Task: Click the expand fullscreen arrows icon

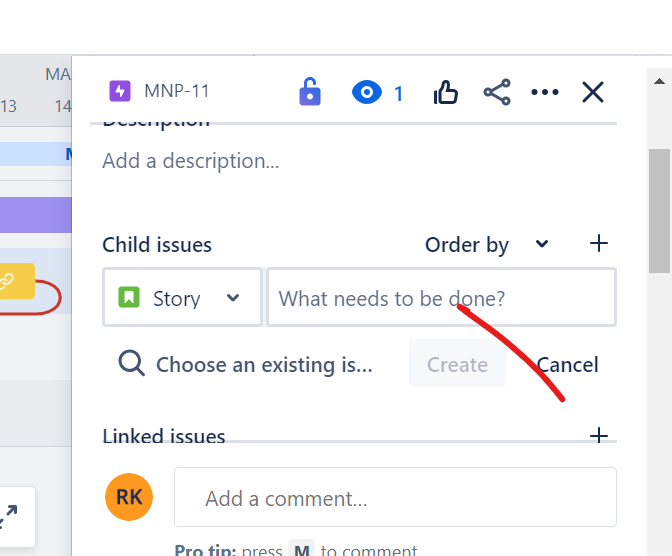Action: pyautogui.click(x=9, y=514)
